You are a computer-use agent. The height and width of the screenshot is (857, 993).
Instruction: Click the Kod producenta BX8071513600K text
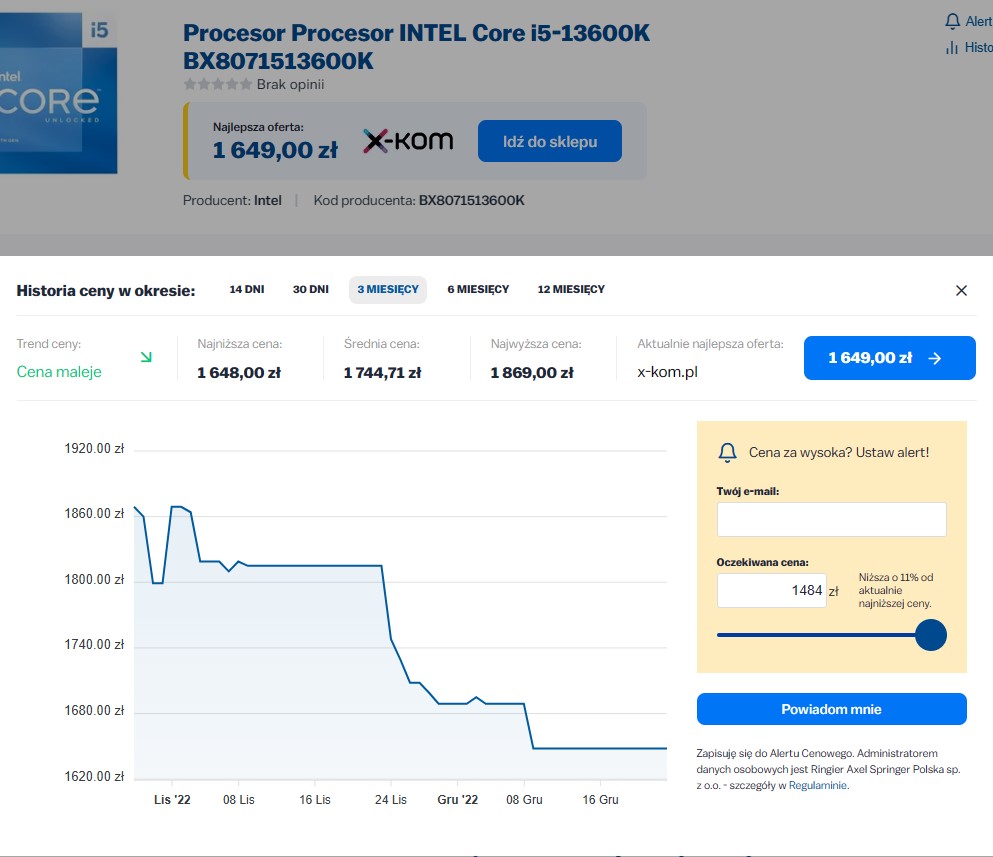(419, 200)
